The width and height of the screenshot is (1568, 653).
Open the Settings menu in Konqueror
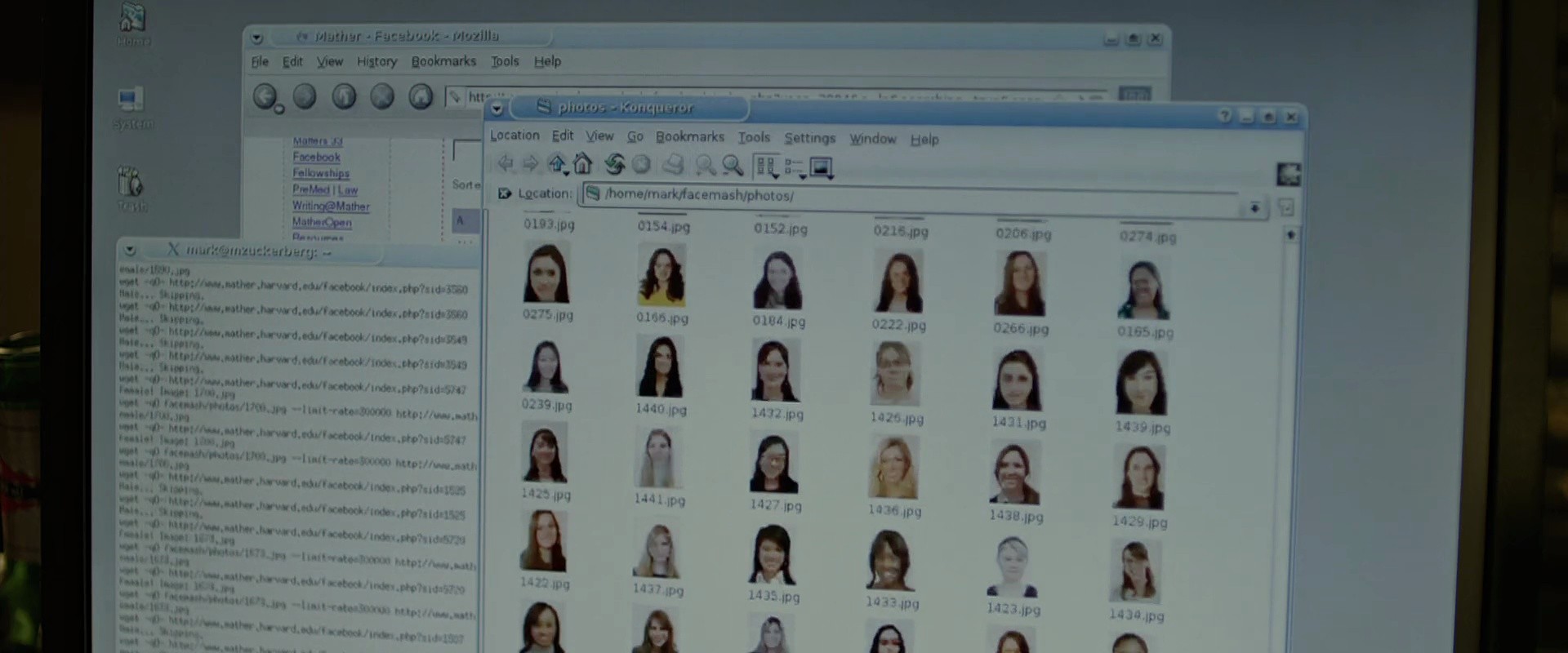(810, 138)
